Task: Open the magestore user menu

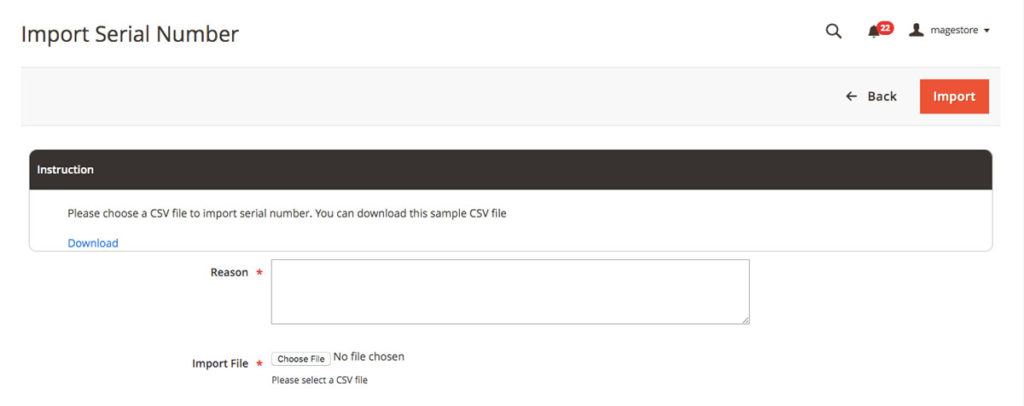Action: pos(957,31)
